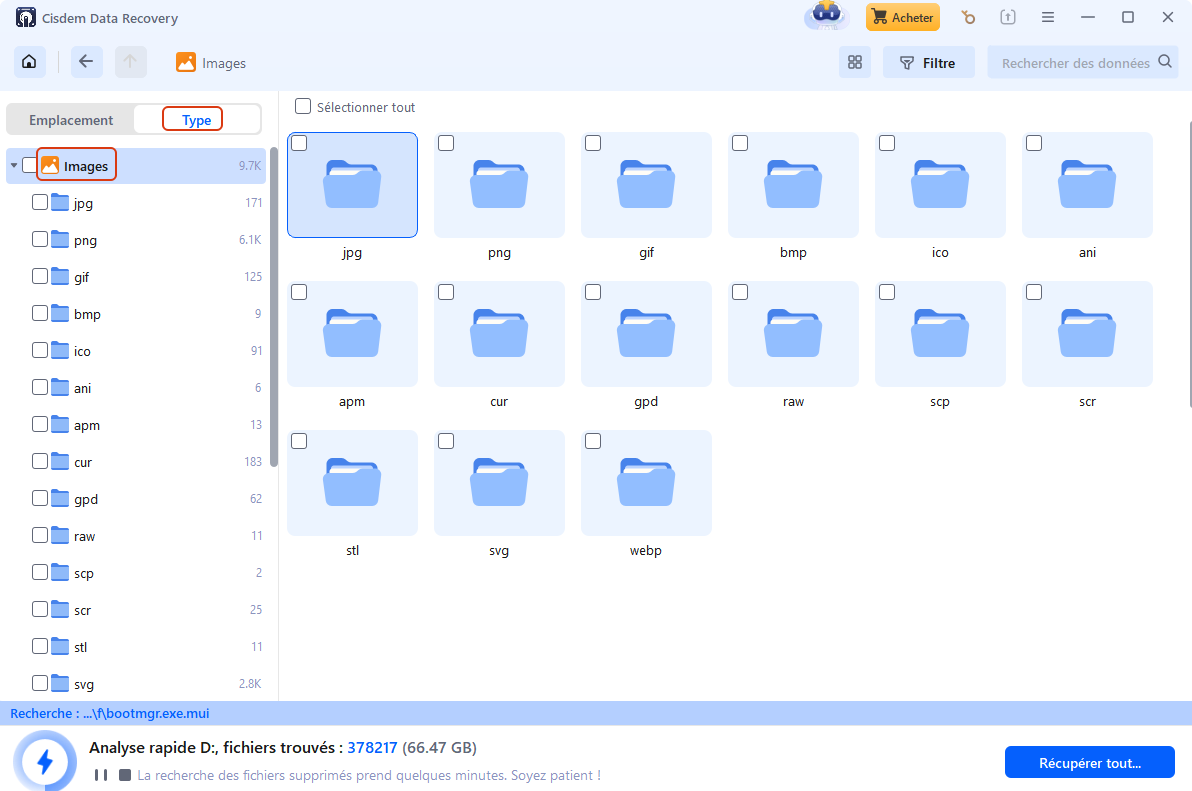Go to the home screen icon

click(x=30, y=62)
